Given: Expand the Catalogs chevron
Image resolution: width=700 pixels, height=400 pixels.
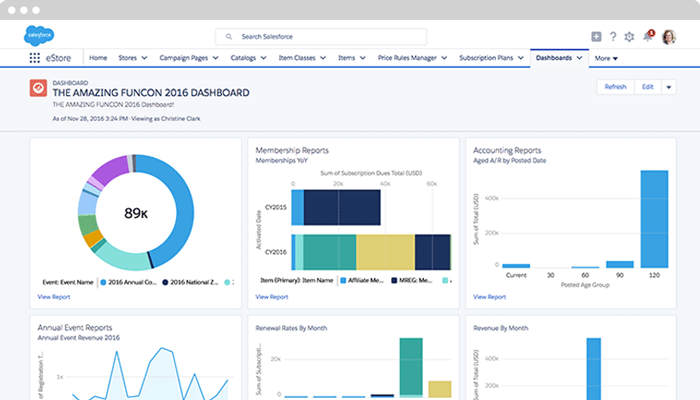Looking at the screenshot, I should [264, 58].
